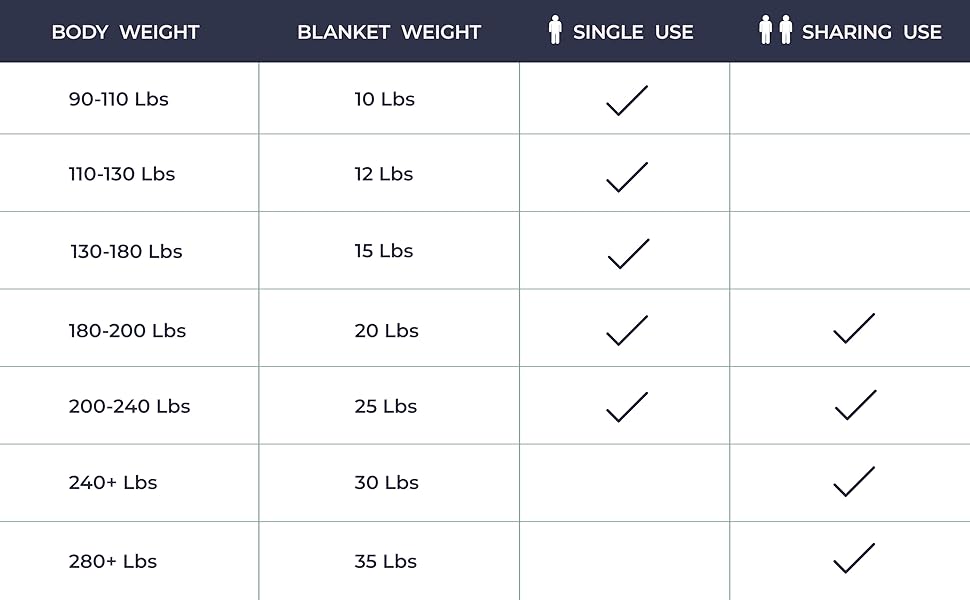The image size is (970, 600).
Task: Click the single person icon in header
Action: click(x=555, y=30)
